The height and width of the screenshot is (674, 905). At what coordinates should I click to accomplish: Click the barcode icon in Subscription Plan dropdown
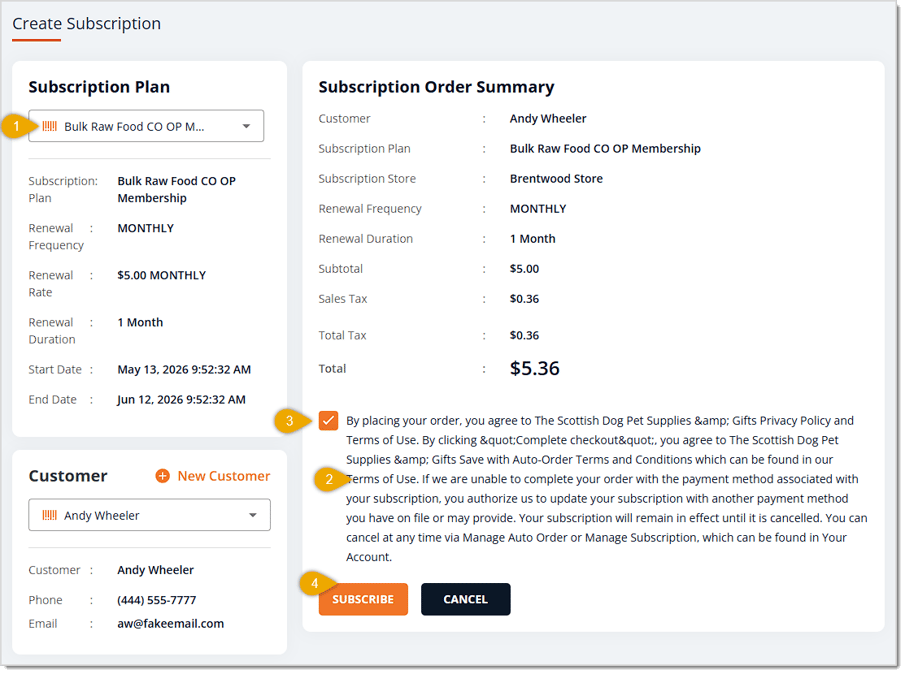(50, 126)
